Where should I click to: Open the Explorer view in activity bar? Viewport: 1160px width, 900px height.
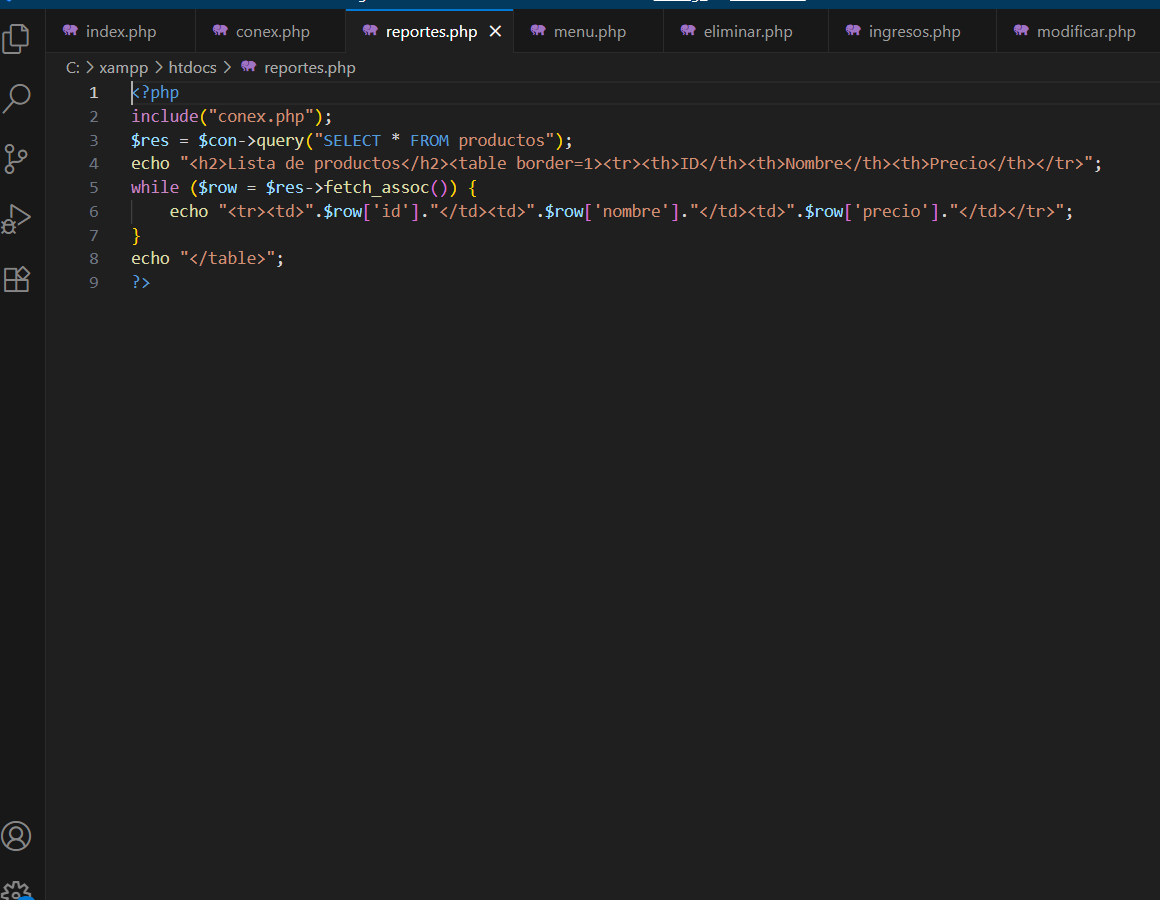pyautogui.click(x=17, y=39)
